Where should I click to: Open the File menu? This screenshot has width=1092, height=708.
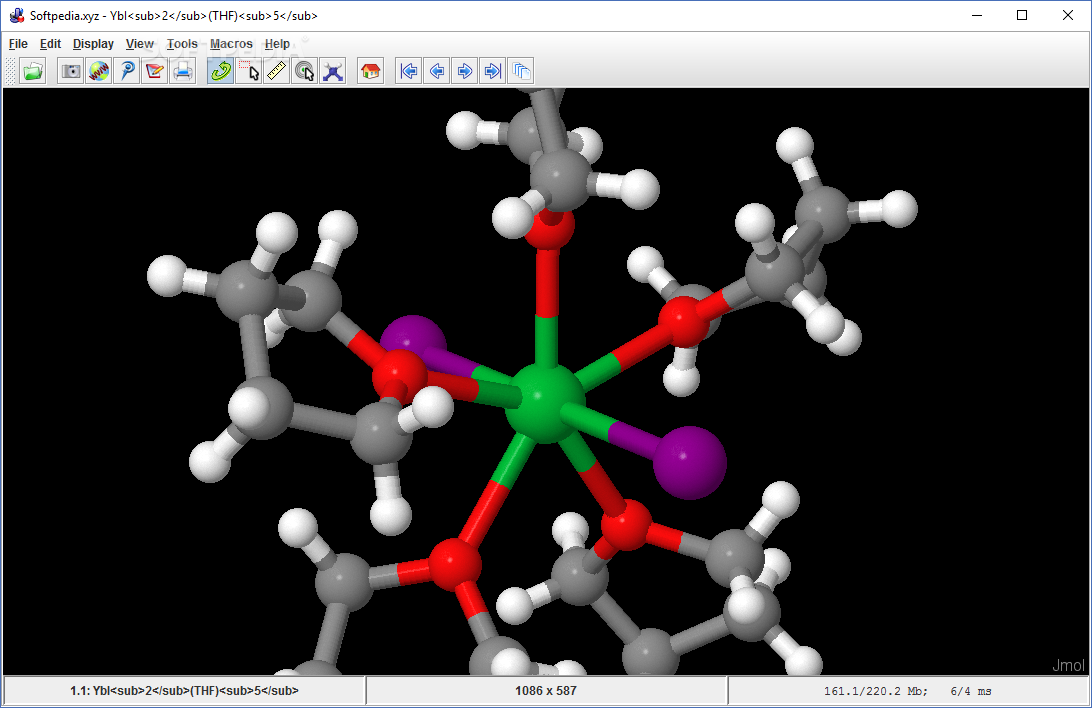[x=18, y=44]
